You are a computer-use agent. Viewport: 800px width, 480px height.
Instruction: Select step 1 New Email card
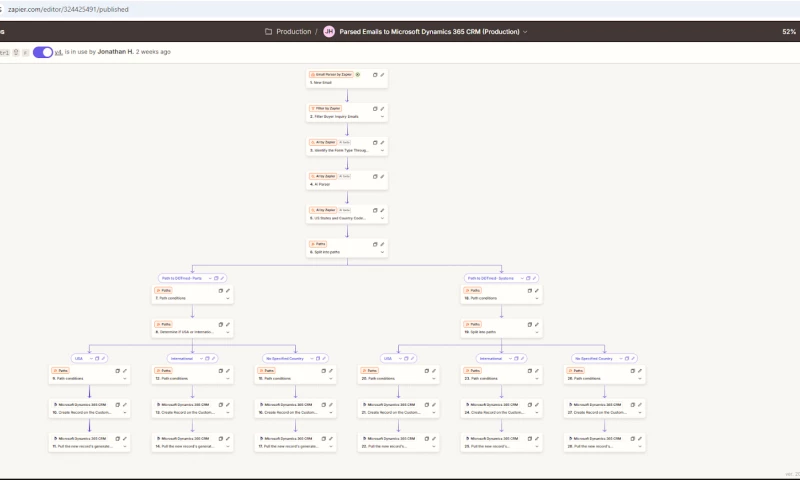[347, 79]
